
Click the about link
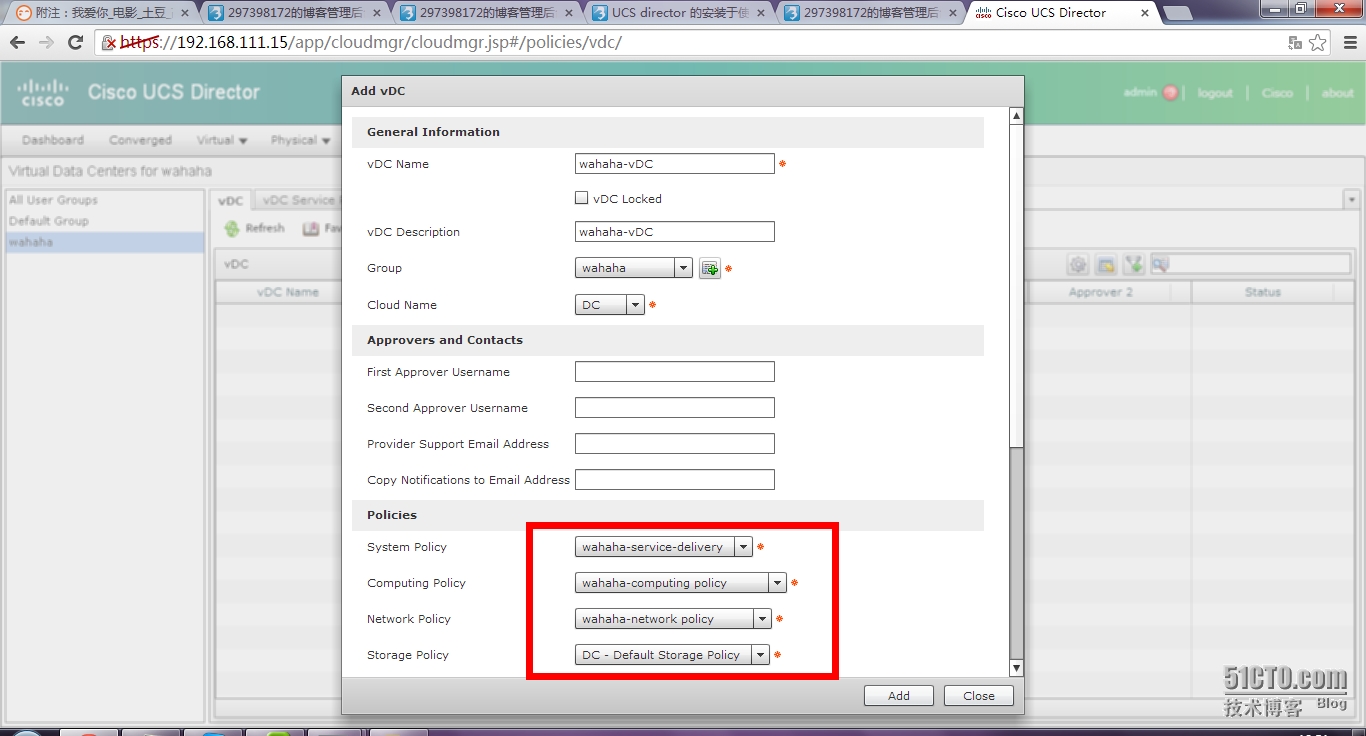[1337, 93]
